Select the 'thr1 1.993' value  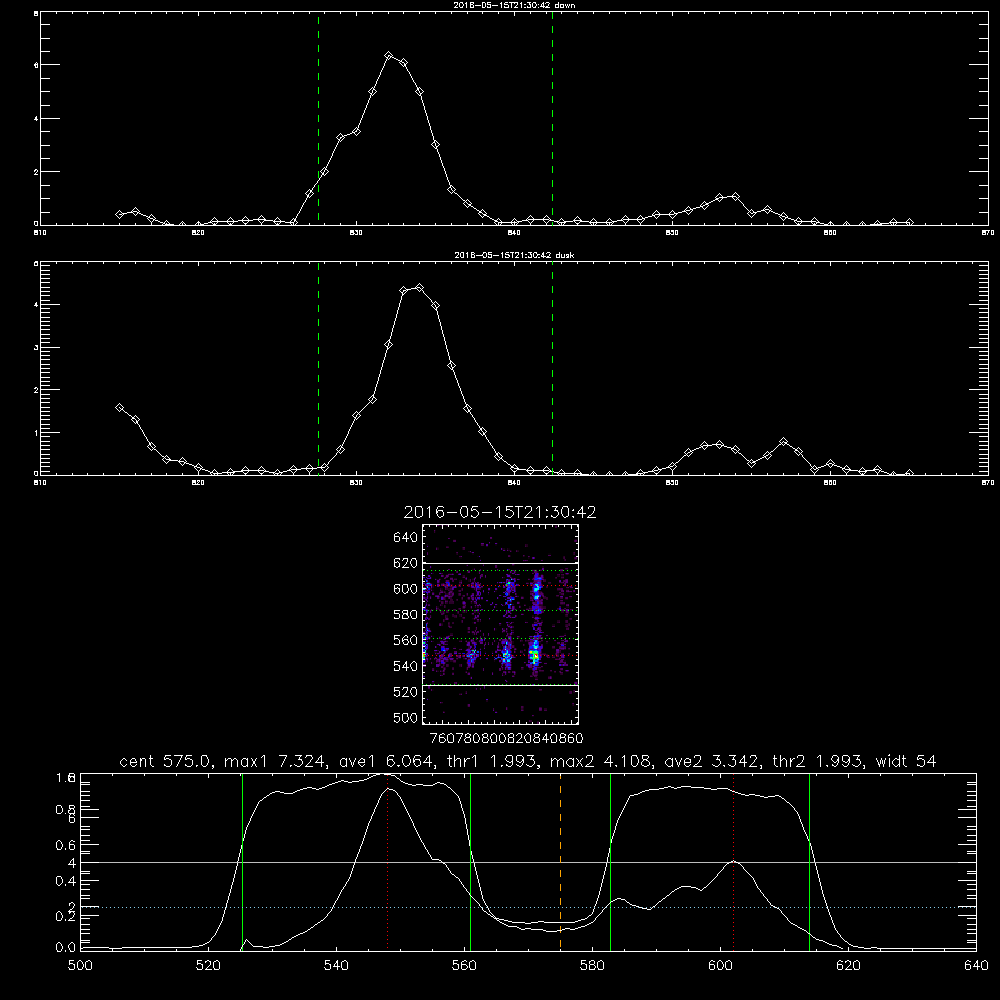[492, 761]
